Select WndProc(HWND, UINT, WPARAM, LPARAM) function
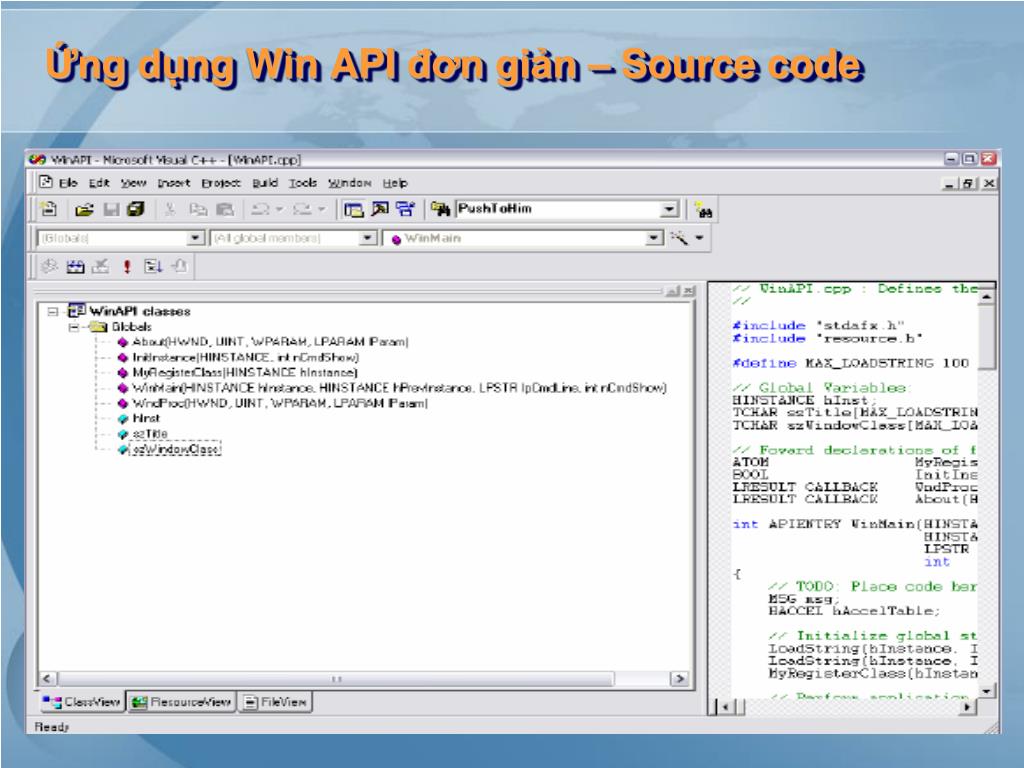Viewport: 1024px width, 768px height. 280,404
